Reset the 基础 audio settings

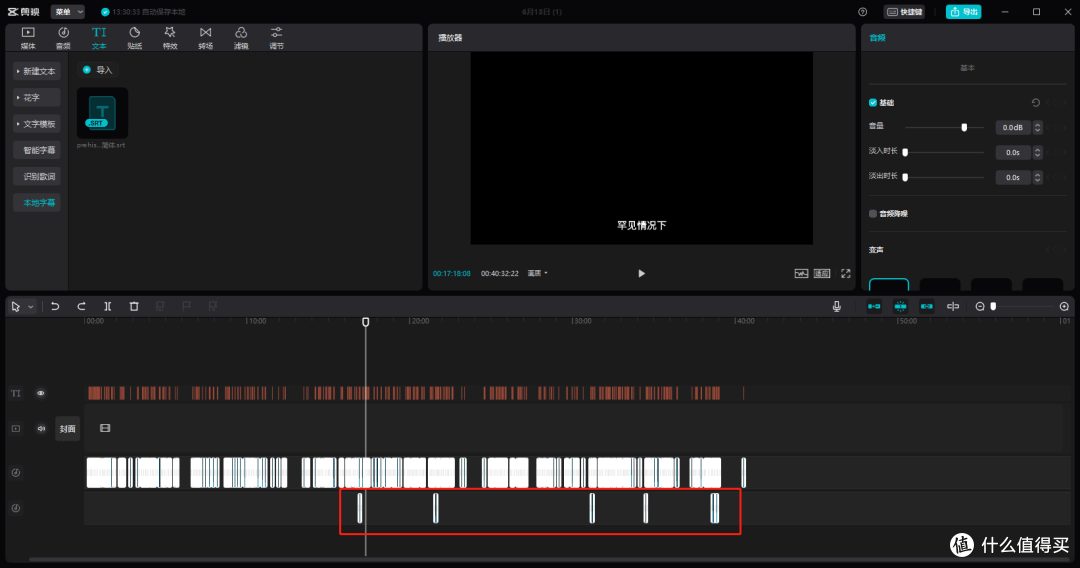[x=1035, y=103]
